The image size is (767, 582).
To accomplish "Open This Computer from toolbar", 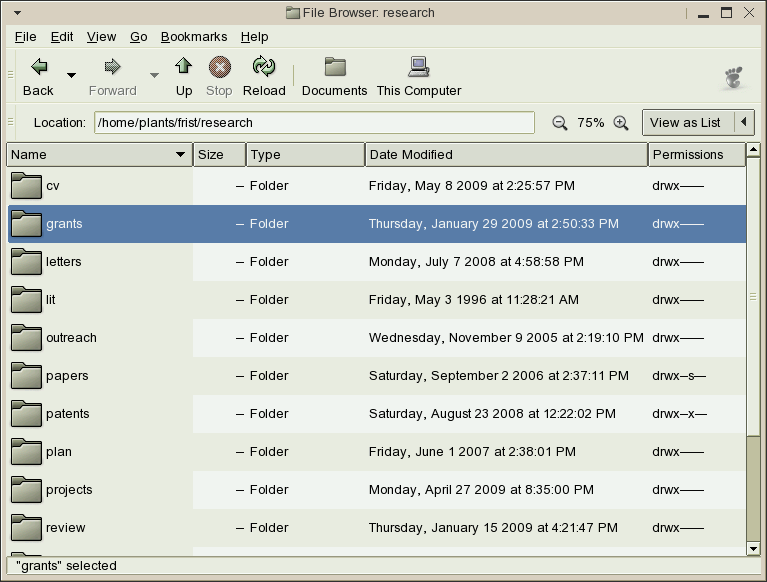I will (x=418, y=68).
